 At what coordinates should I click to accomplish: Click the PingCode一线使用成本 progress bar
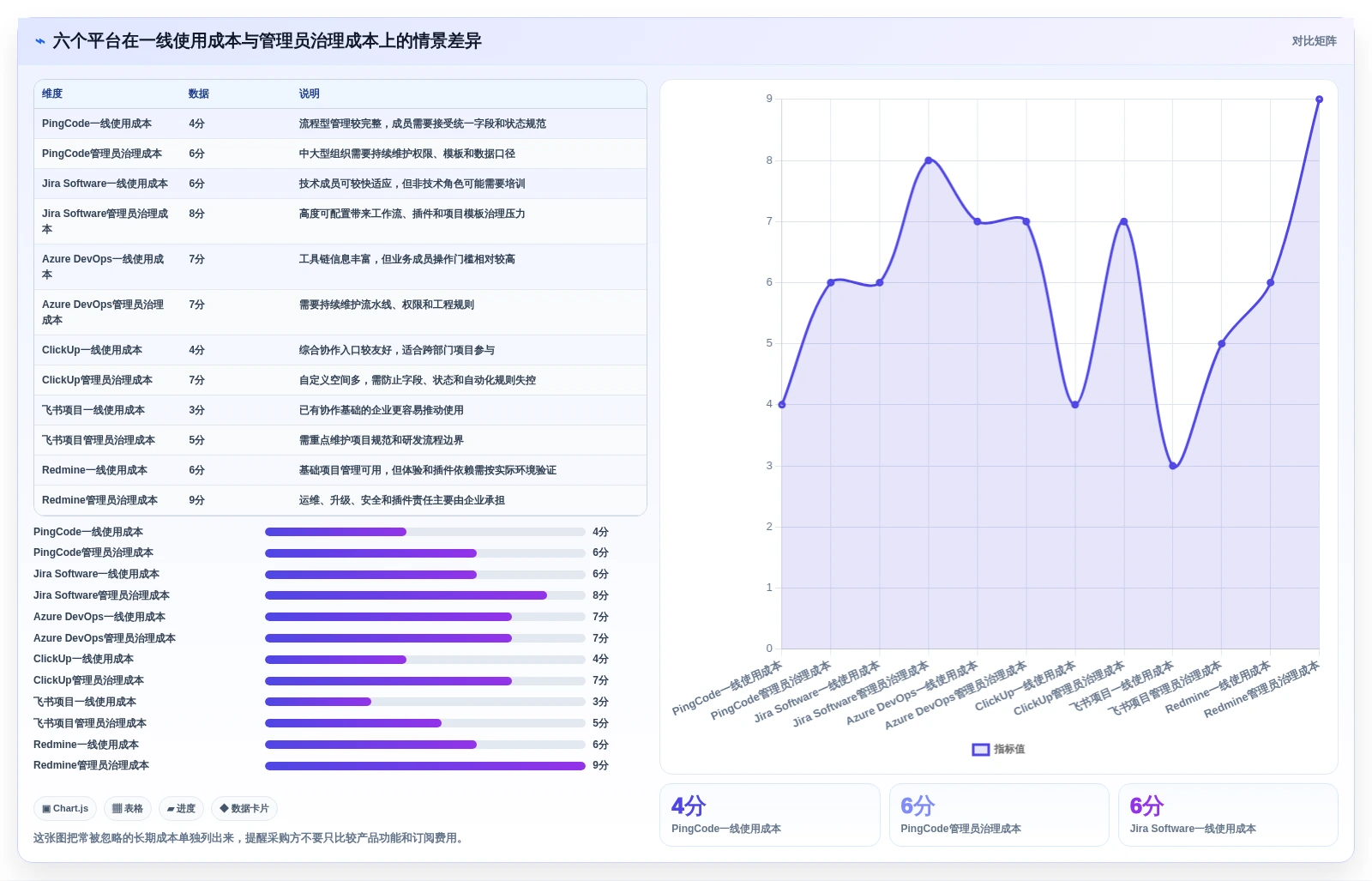pos(425,532)
